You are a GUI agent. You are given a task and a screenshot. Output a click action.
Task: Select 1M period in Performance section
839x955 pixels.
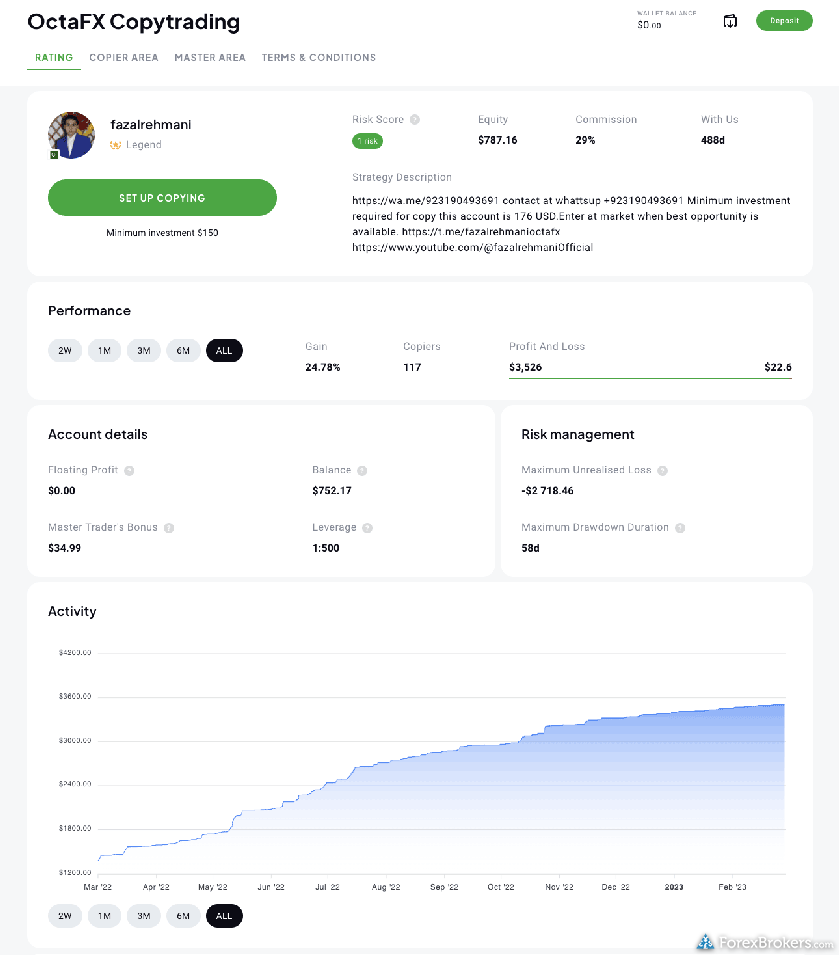coord(105,351)
